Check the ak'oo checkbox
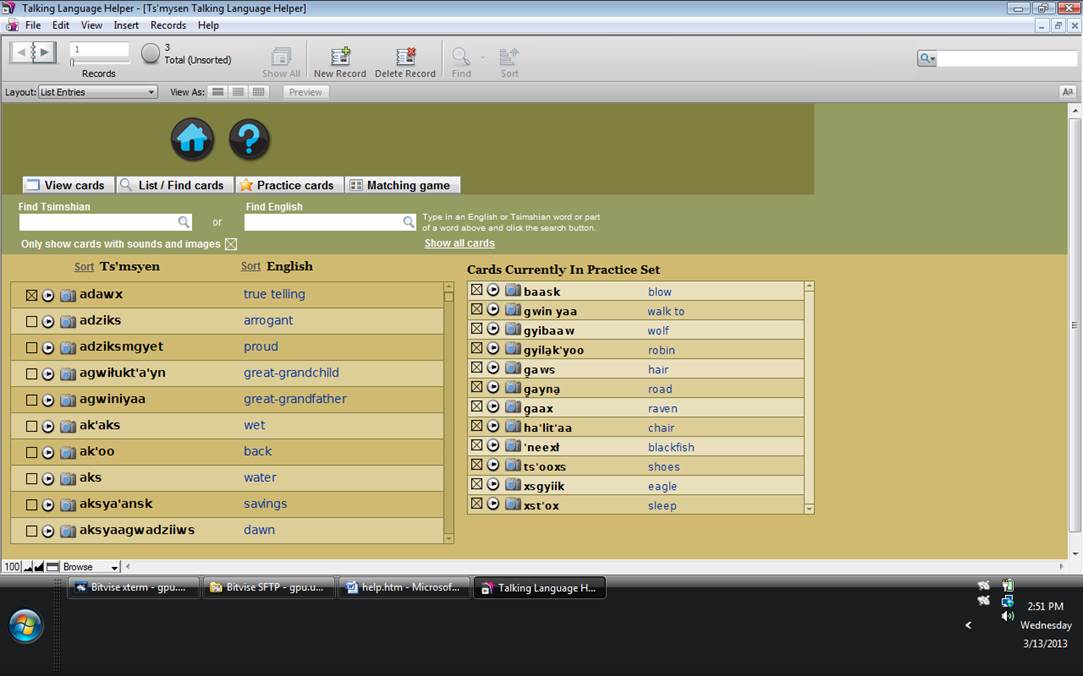 31,453
